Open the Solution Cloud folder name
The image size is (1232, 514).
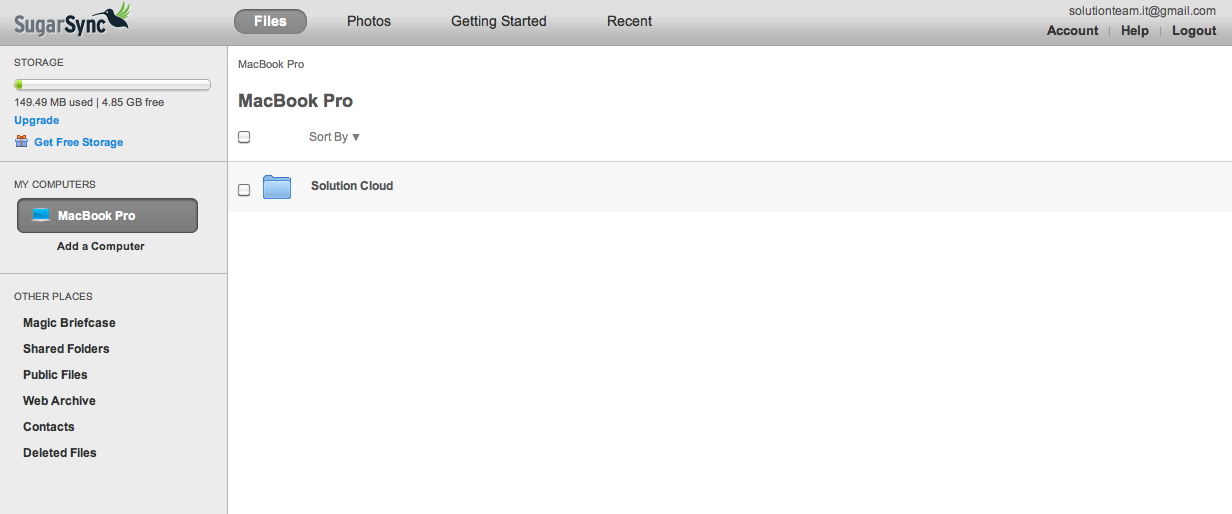[352, 186]
